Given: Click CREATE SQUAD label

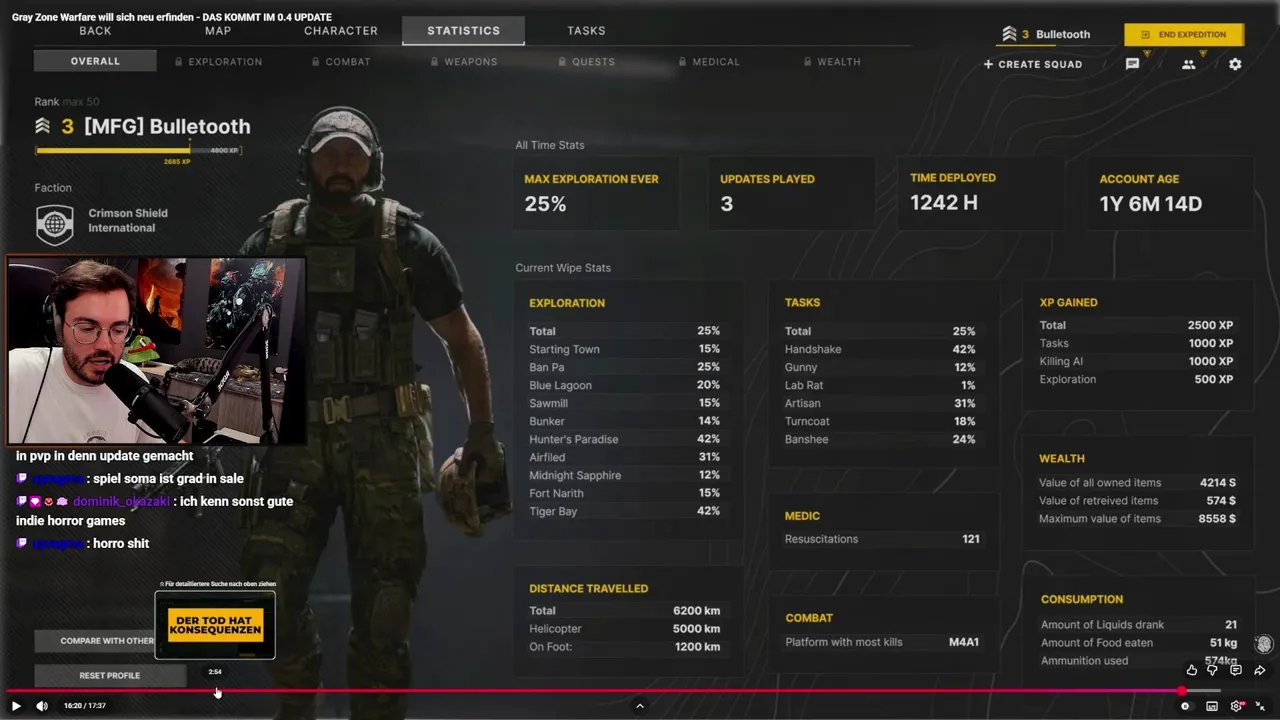Looking at the screenshot, I should coord(1040,64).
